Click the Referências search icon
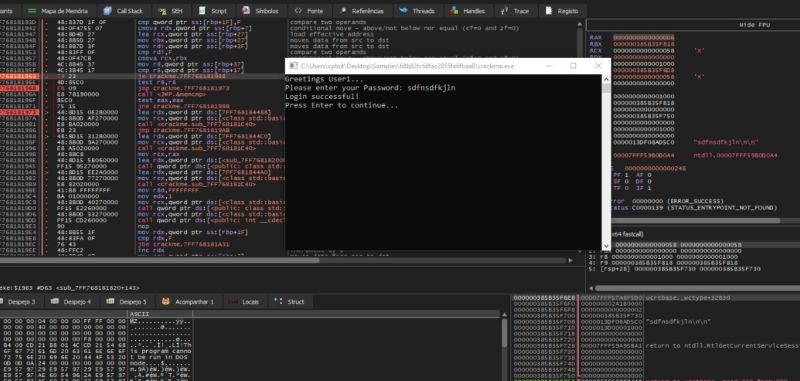Screen dimensions: 800x381 click(x=343, y=11)
